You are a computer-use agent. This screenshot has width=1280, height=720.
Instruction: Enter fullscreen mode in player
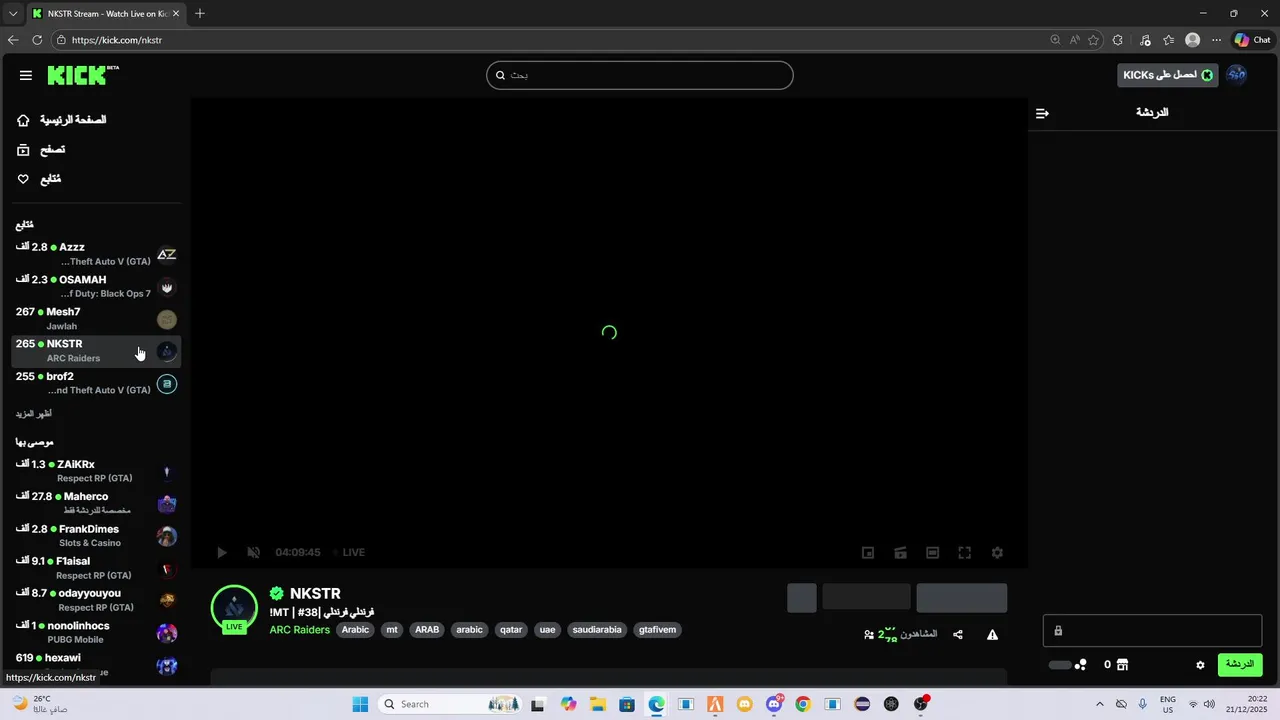tap(964, 552)
